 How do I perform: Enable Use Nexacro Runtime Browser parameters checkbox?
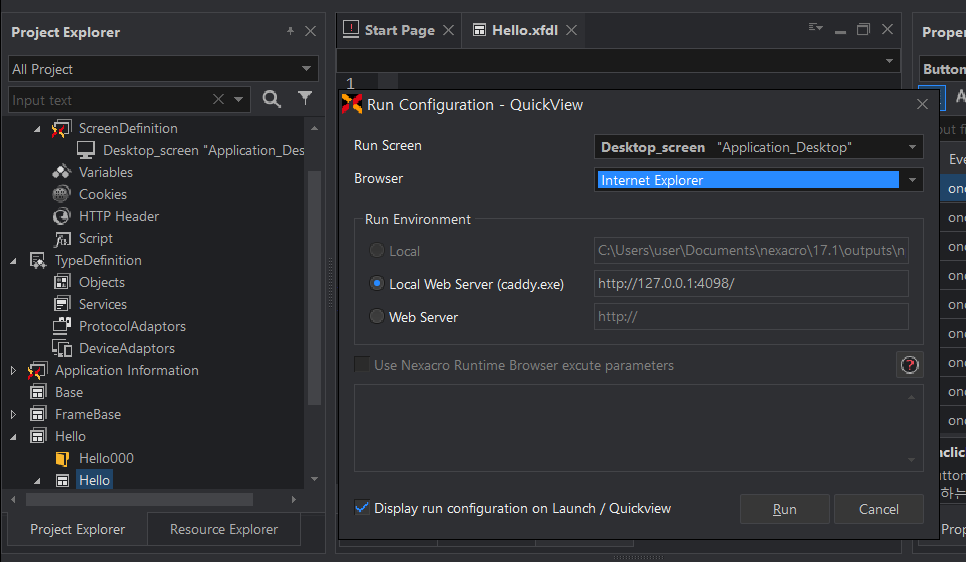click(x=362, y=364)
